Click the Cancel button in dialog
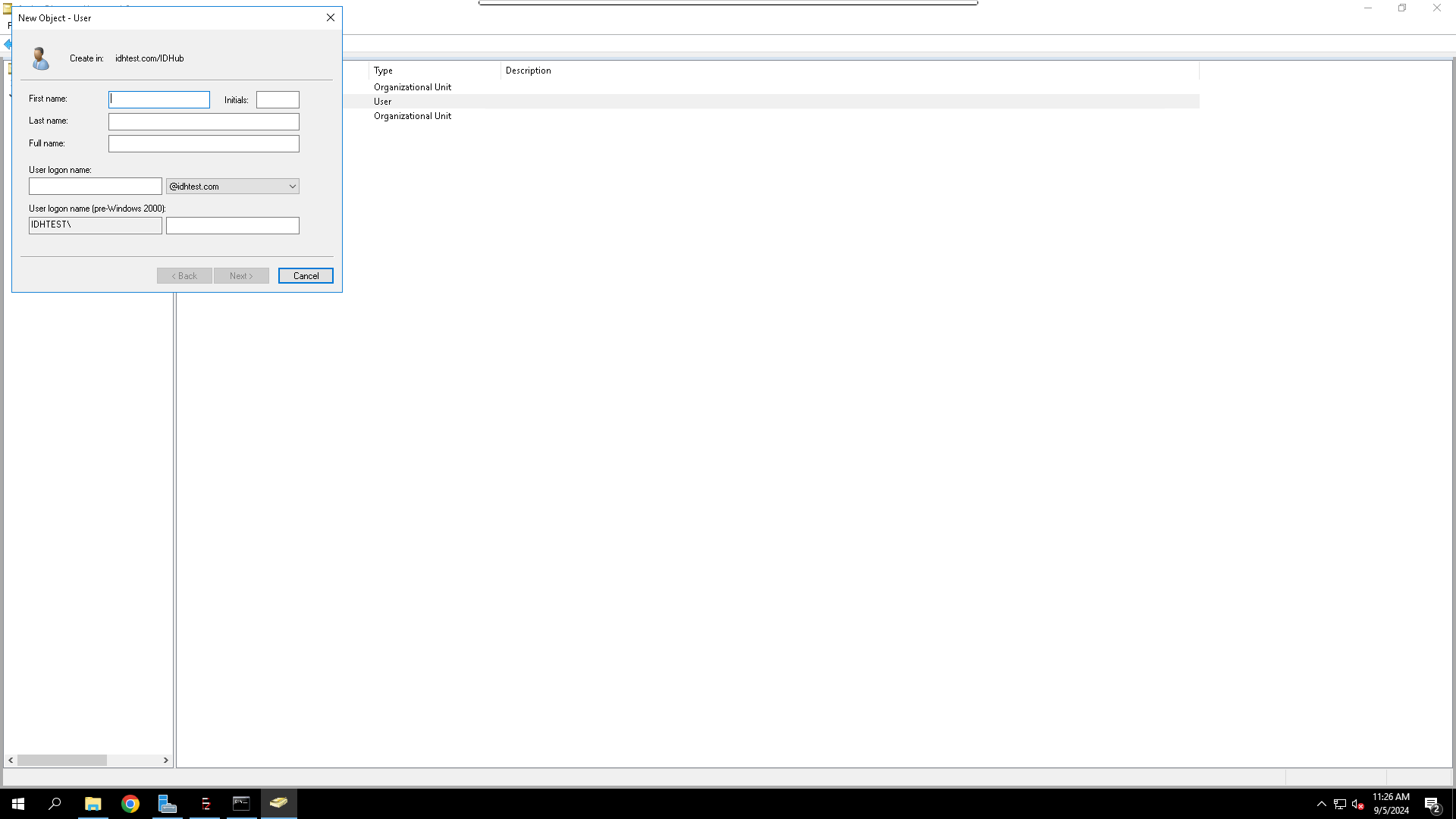Viewport: 1456px width, 819px height. [306, 276]
